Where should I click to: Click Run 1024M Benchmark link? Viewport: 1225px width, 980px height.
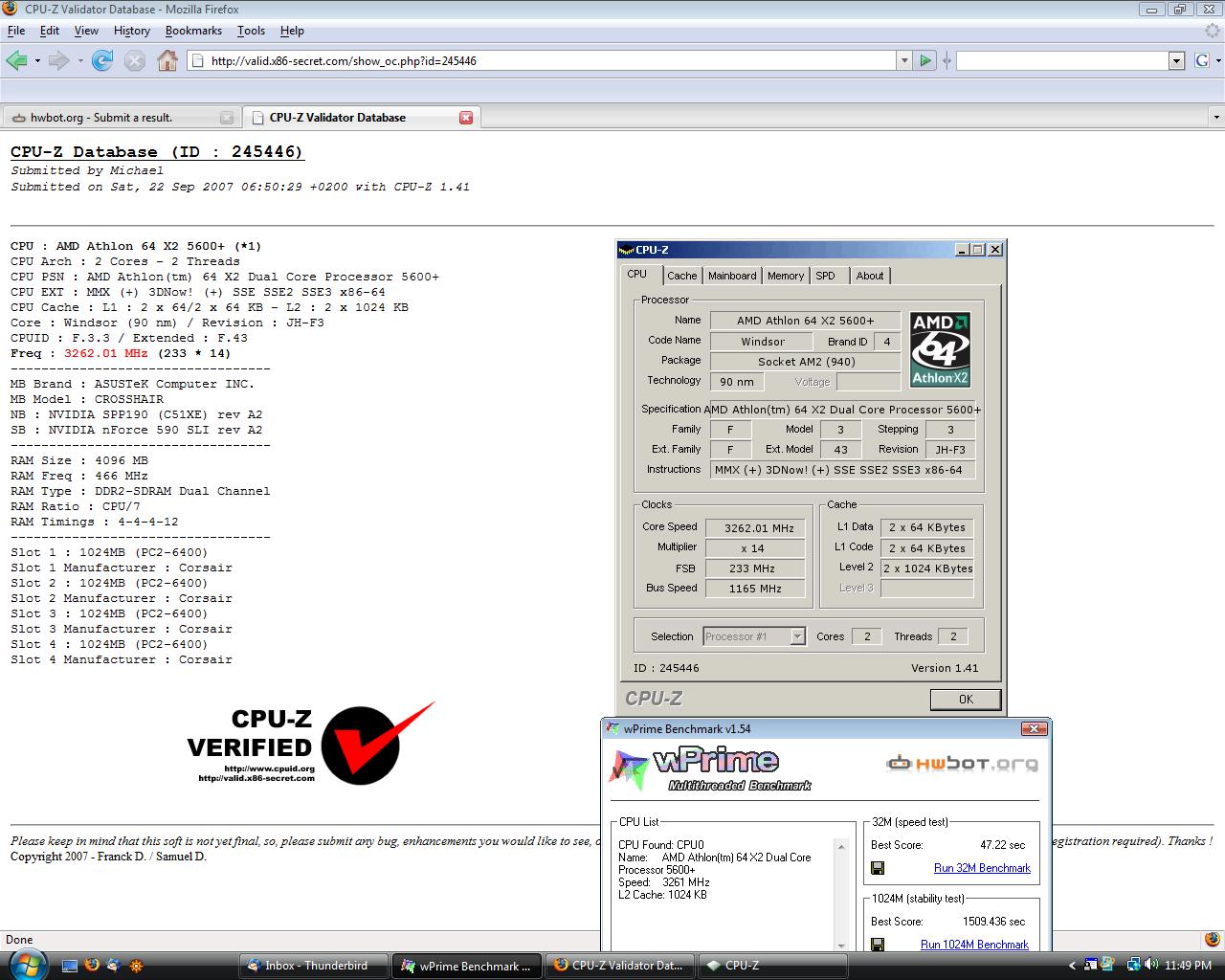click(974, 945)
